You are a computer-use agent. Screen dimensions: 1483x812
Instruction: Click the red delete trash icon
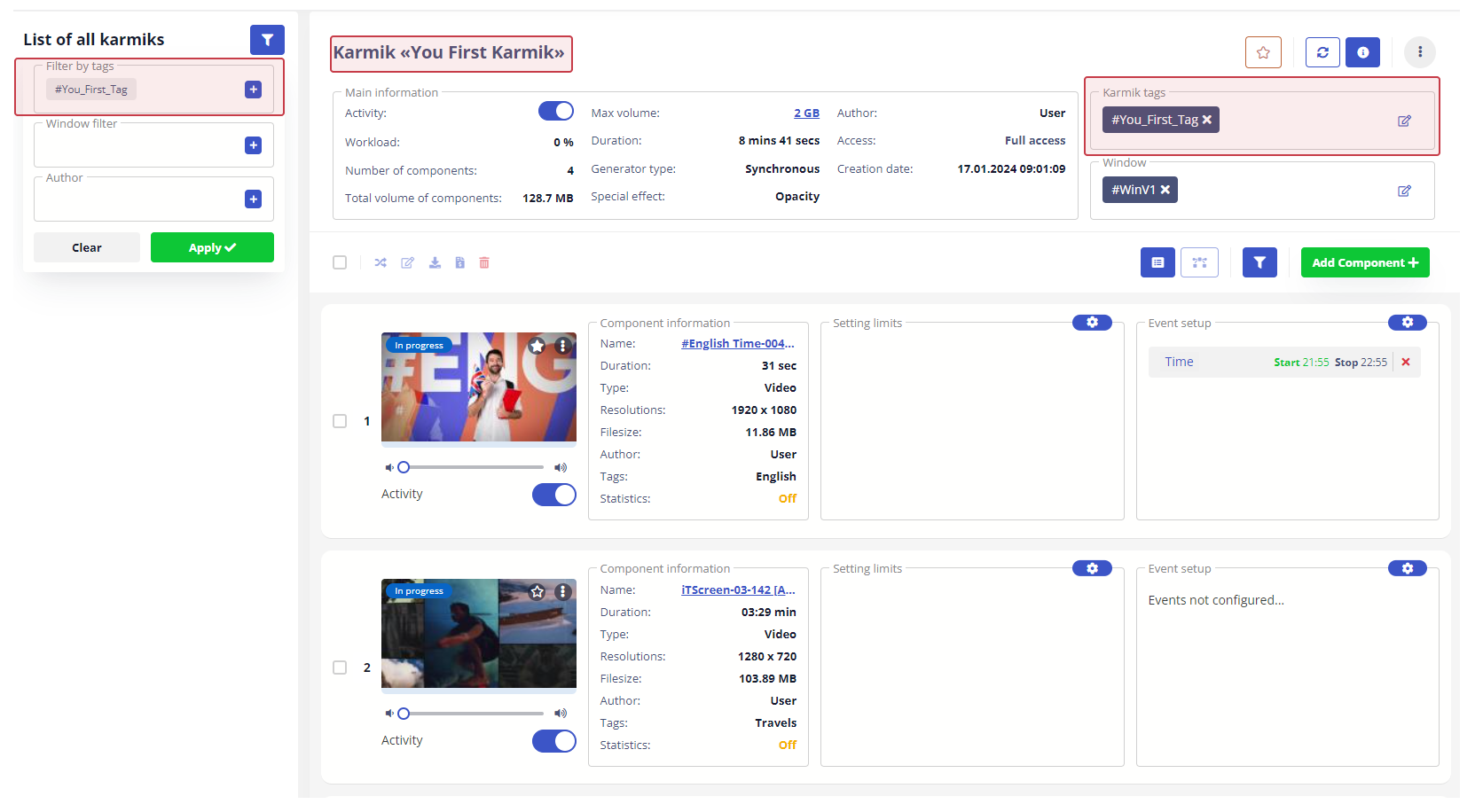[x=484, y=262]
